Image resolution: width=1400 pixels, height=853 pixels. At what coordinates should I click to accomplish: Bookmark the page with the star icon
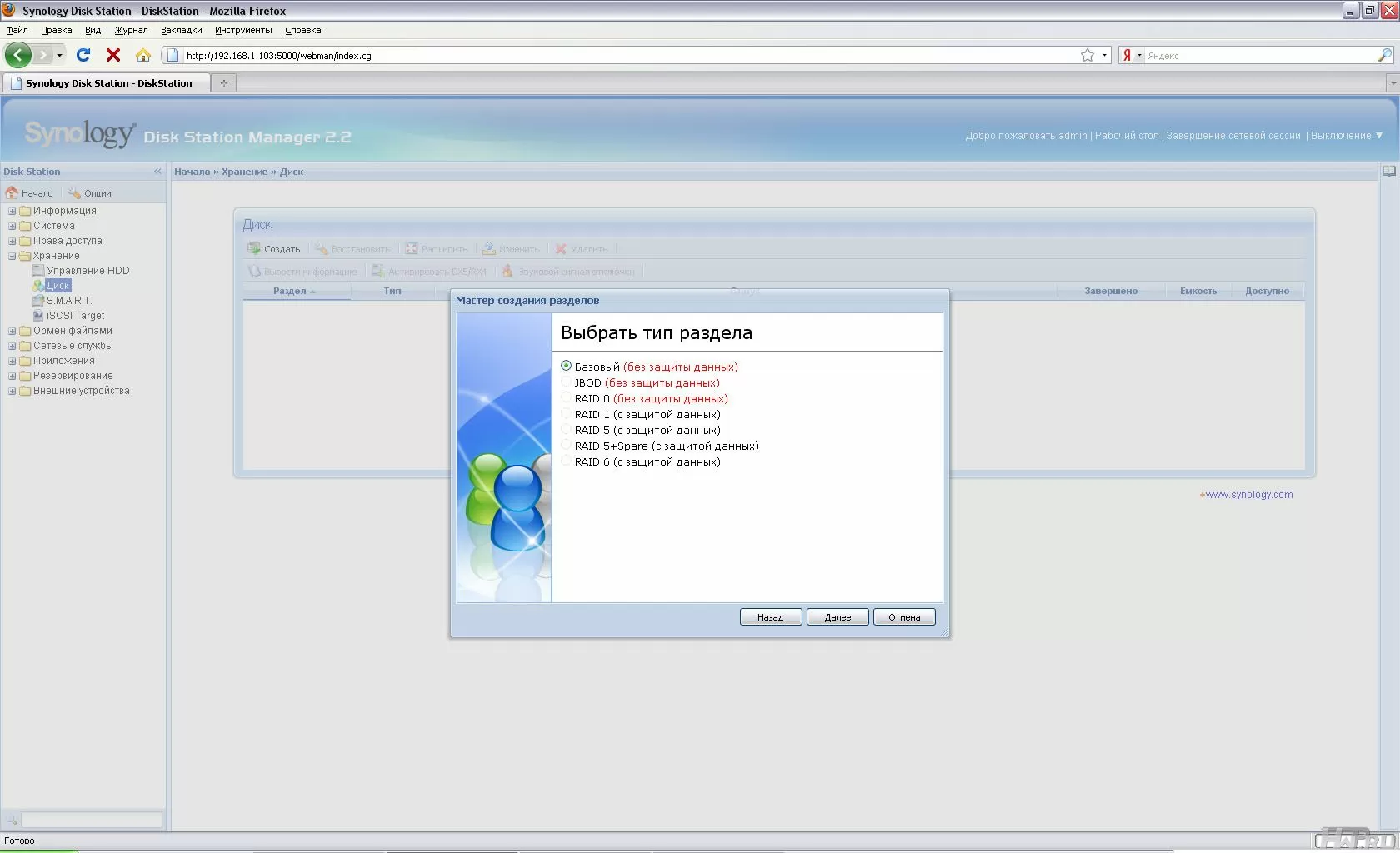pyautogui.click(x=1087, y=55)
